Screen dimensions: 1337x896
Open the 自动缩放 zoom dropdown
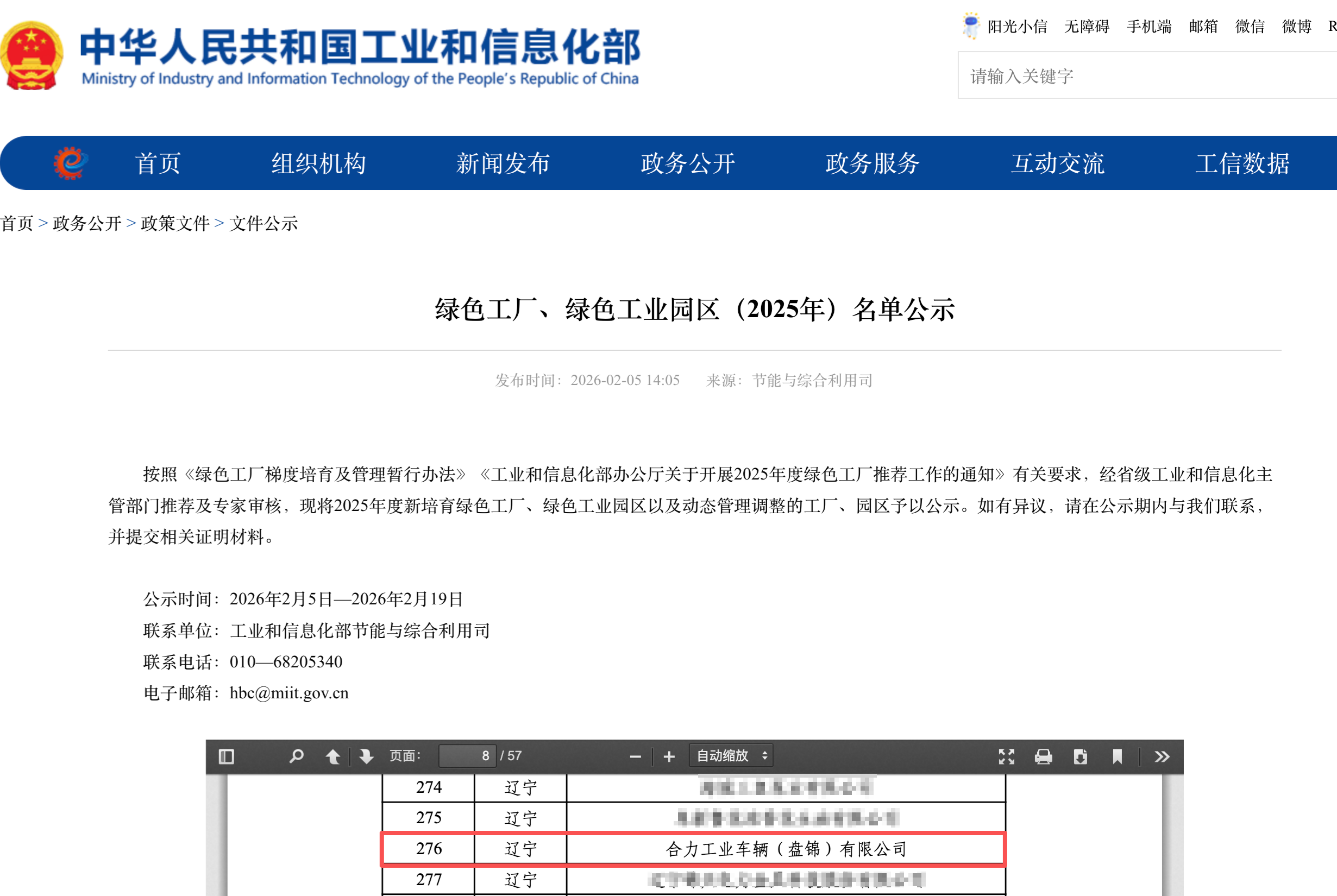point(731,755)
